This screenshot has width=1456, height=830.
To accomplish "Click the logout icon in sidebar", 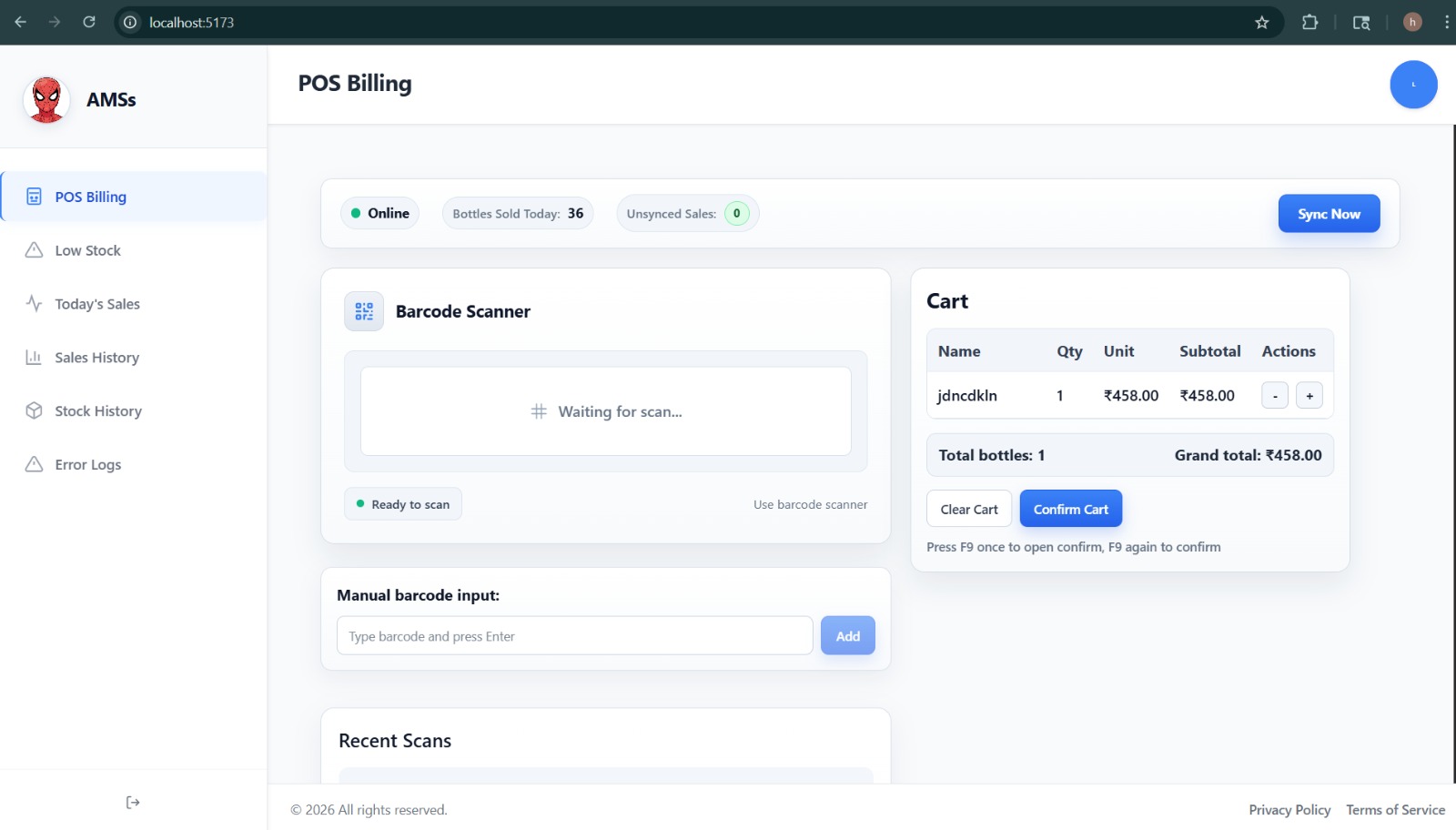I will pyautogui.click(x=133, y=802).
